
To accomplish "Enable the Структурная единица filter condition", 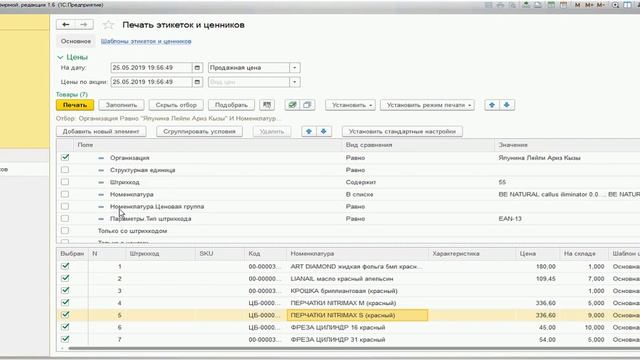I will tap(65, 170).
